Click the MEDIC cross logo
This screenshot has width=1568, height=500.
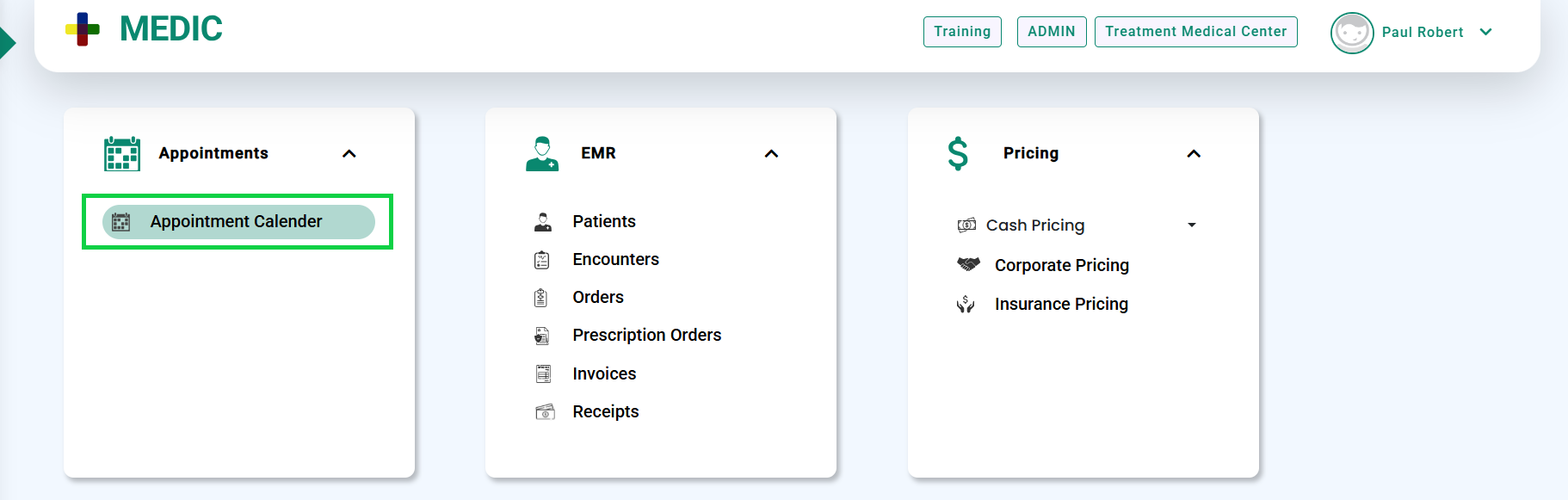[x=83, y=29]
